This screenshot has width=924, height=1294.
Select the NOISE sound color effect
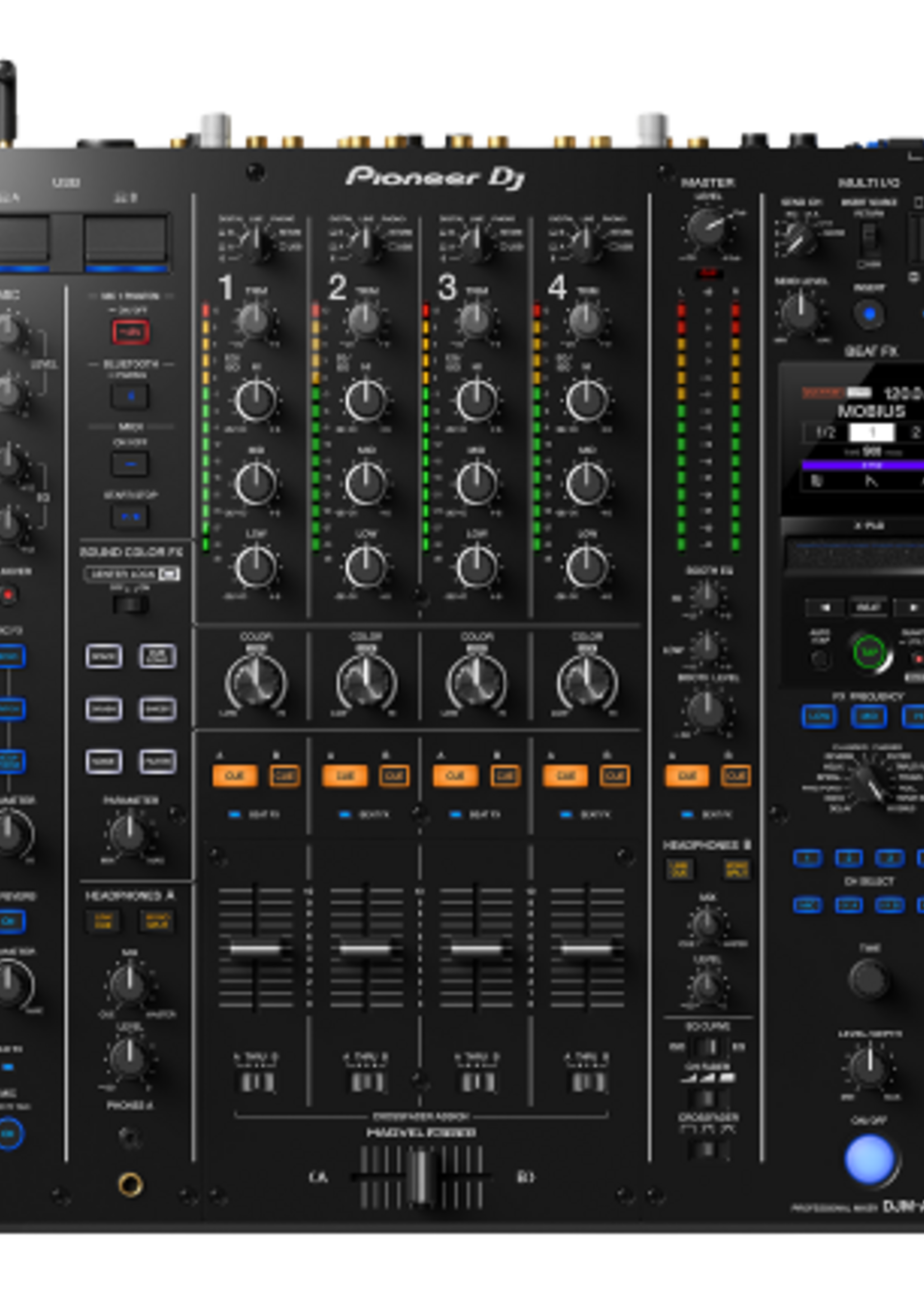(103, 761)
